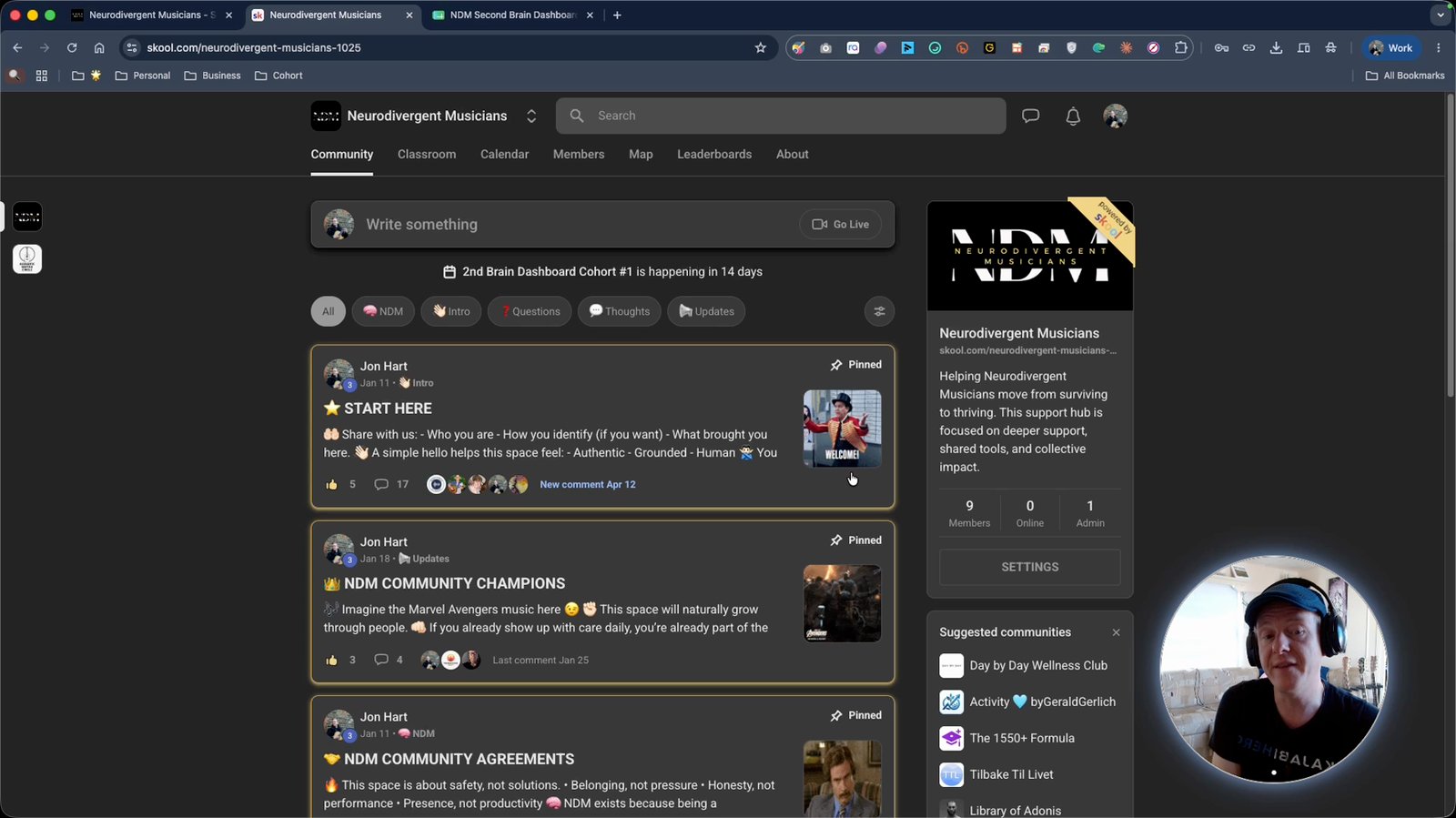Screen dimensions: 1456x818
Task: Dismiss the Suggested communities panel
Action: (x=1116, y=632)
